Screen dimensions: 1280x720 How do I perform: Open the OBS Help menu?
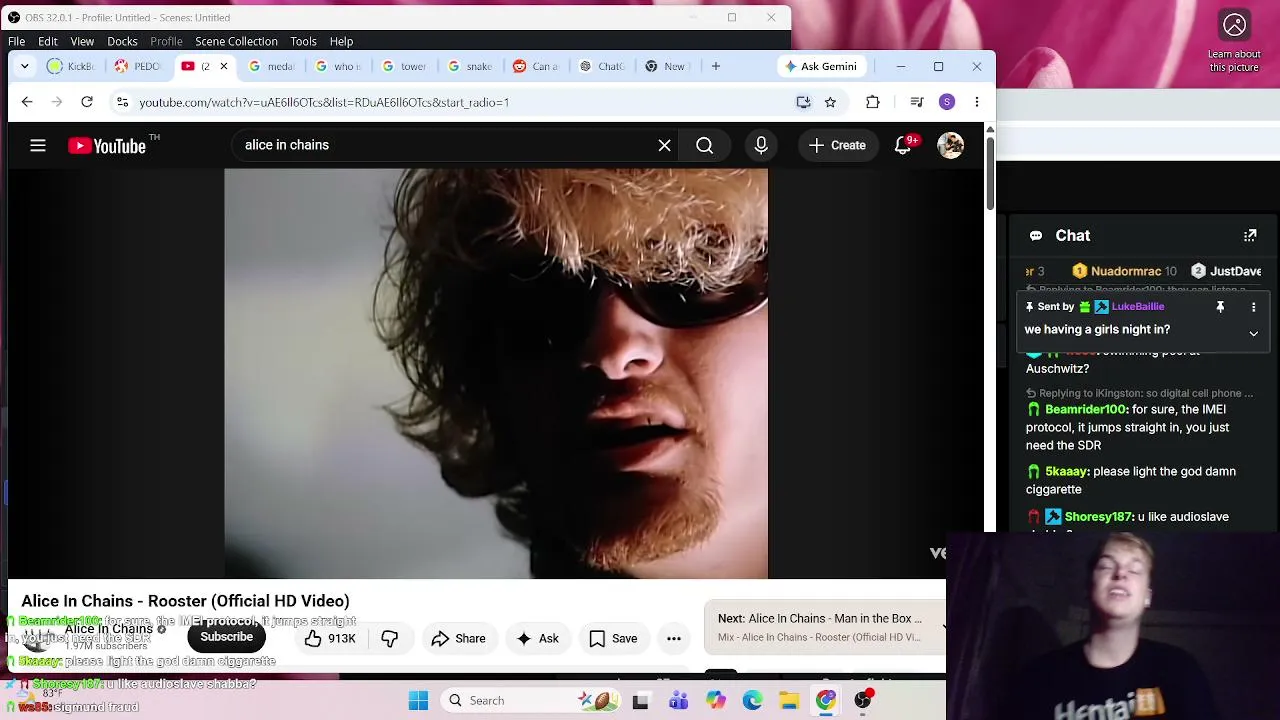pos(341,41)
